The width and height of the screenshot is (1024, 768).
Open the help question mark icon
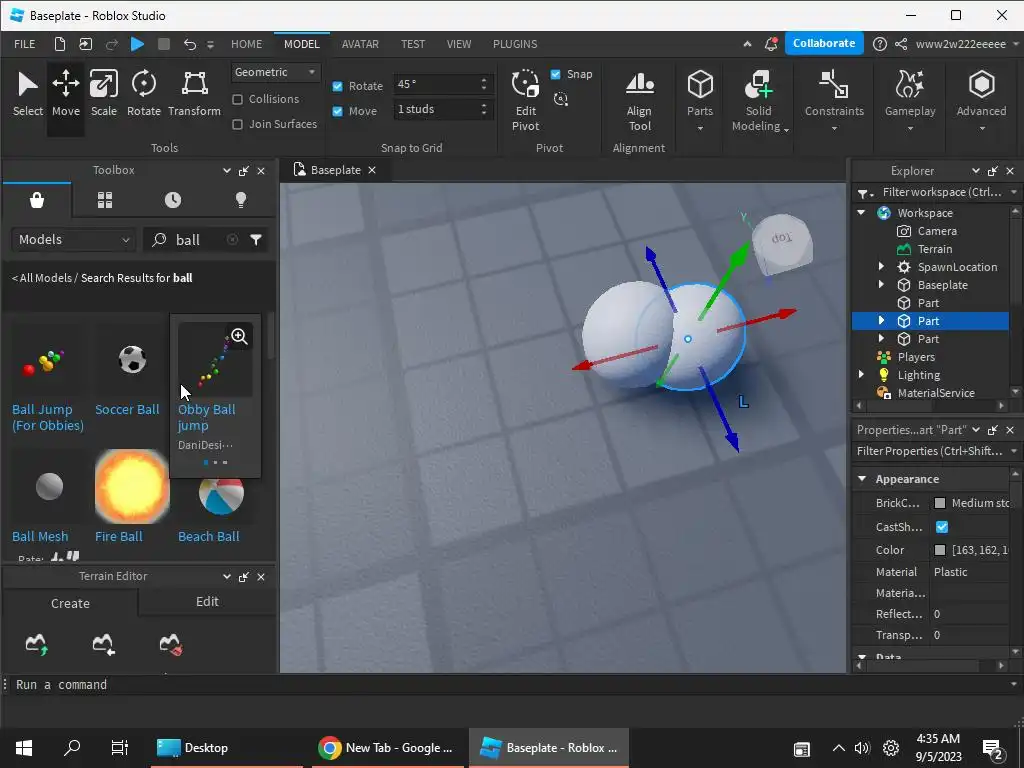tap(880, 44)
